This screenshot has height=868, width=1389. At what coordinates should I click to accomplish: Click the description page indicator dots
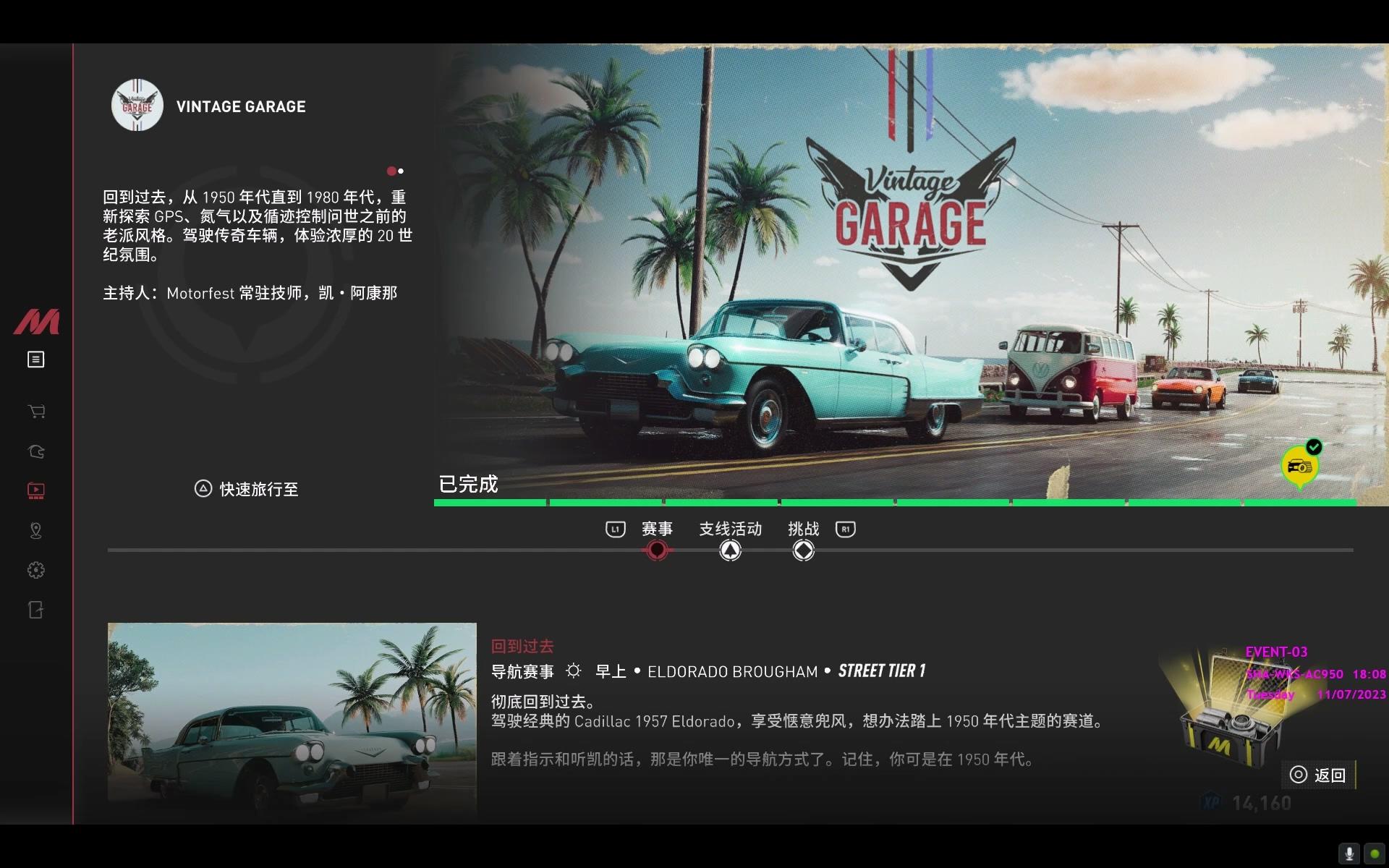click(x=395, y=171)
